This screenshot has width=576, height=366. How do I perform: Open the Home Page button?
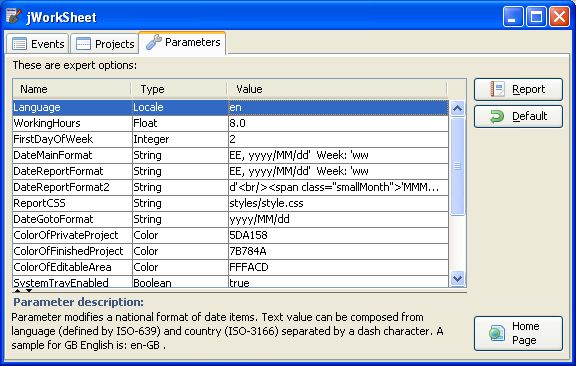[518, 333]
